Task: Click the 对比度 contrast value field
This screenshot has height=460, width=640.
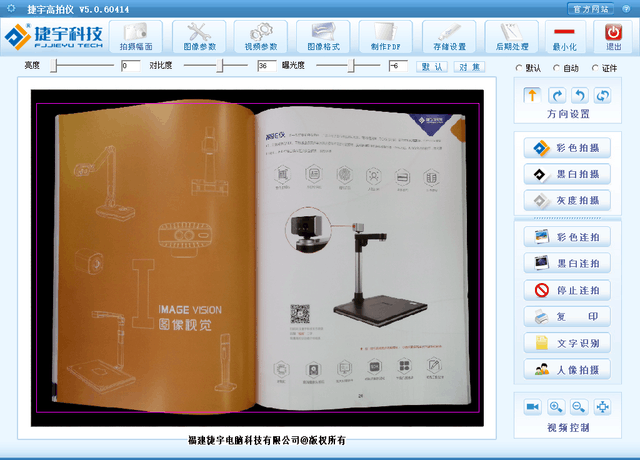Action: (x=266, y=66)
